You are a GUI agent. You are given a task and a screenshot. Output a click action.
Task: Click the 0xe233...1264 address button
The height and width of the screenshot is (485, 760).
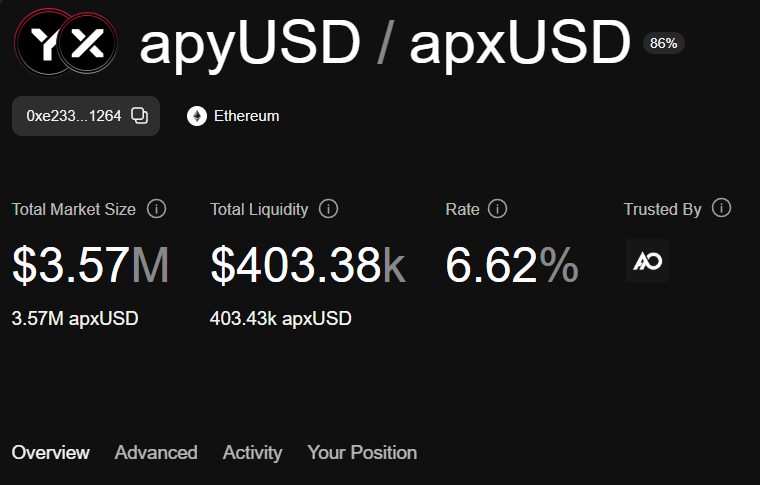click(x=74, y=116)
